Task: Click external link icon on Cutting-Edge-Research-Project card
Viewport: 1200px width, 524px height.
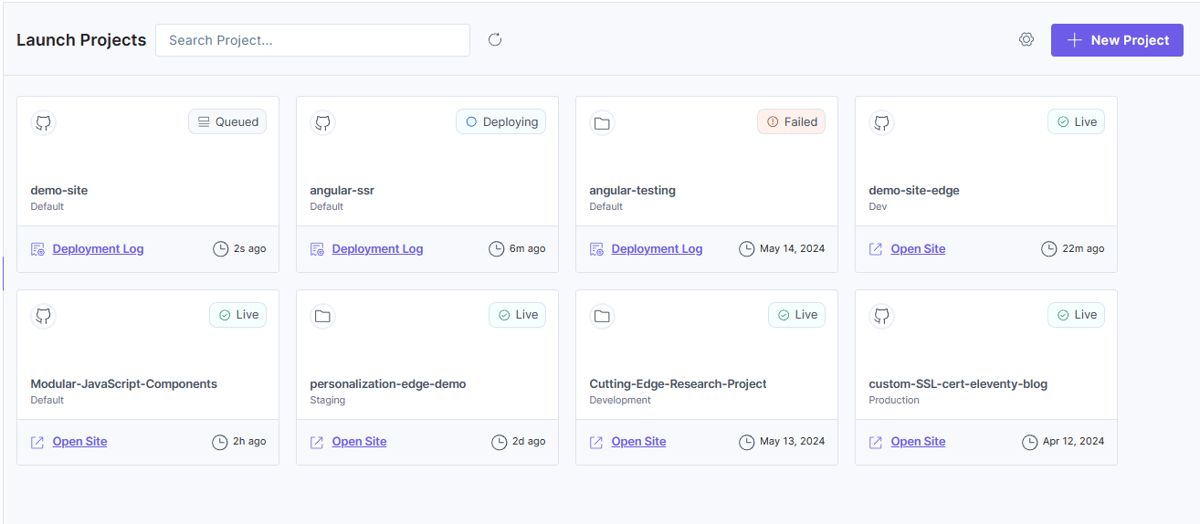Action: 597,442
